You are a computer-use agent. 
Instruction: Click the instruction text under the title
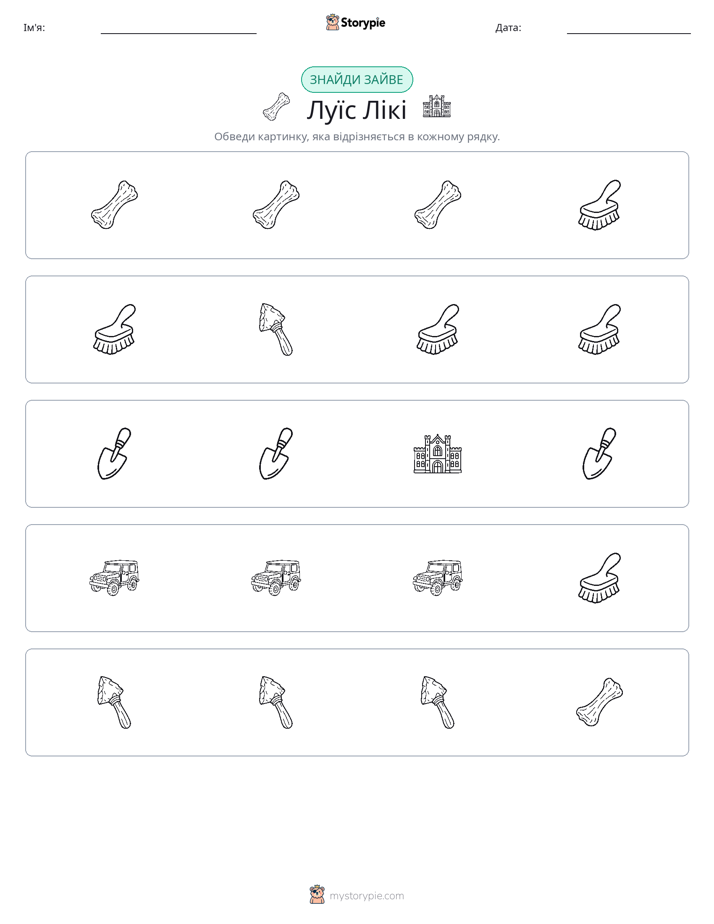(356, 137)
